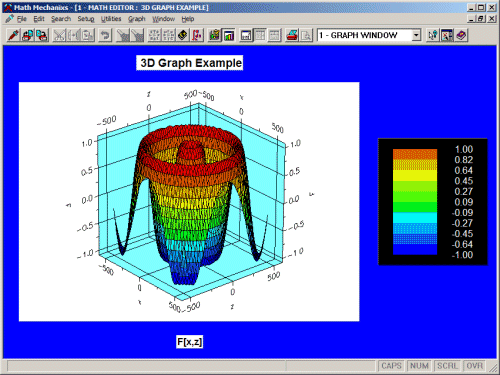Screen dimensions: 500x375
Task: Toggle the CAPS indicator in status bar
Action: tap(391, 366)
